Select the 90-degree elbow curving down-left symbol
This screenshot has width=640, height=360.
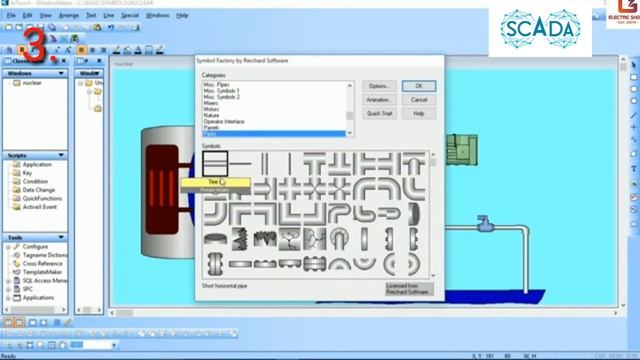point(389,189)
